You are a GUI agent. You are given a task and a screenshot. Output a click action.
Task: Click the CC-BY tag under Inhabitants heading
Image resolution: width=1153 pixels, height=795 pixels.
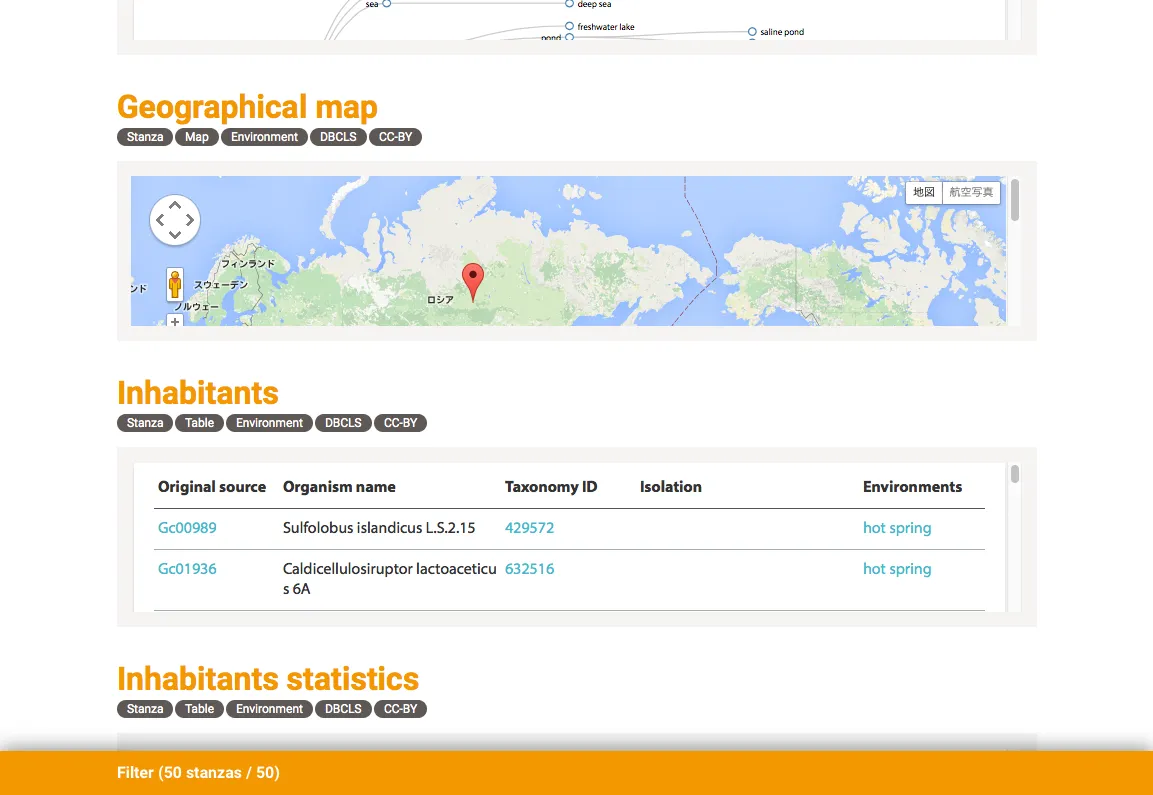tap(401, 423)
